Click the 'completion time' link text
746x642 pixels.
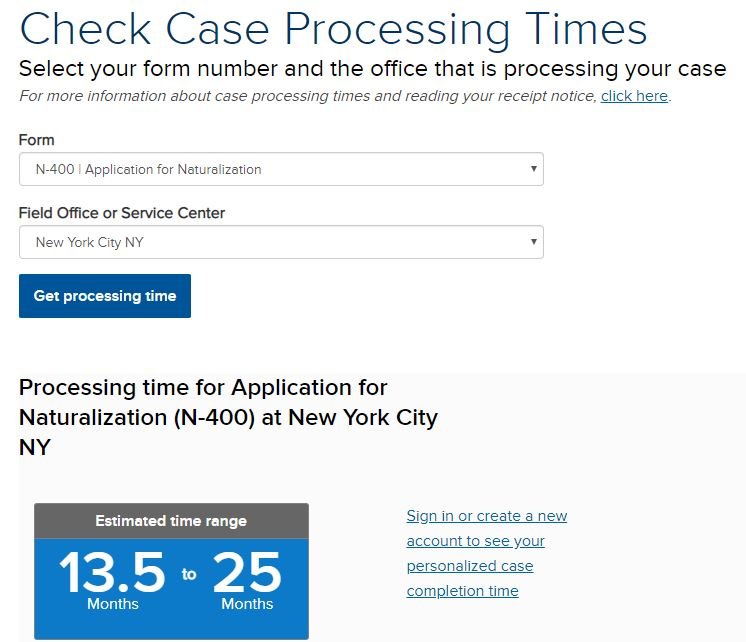click(x=462, y=591)
